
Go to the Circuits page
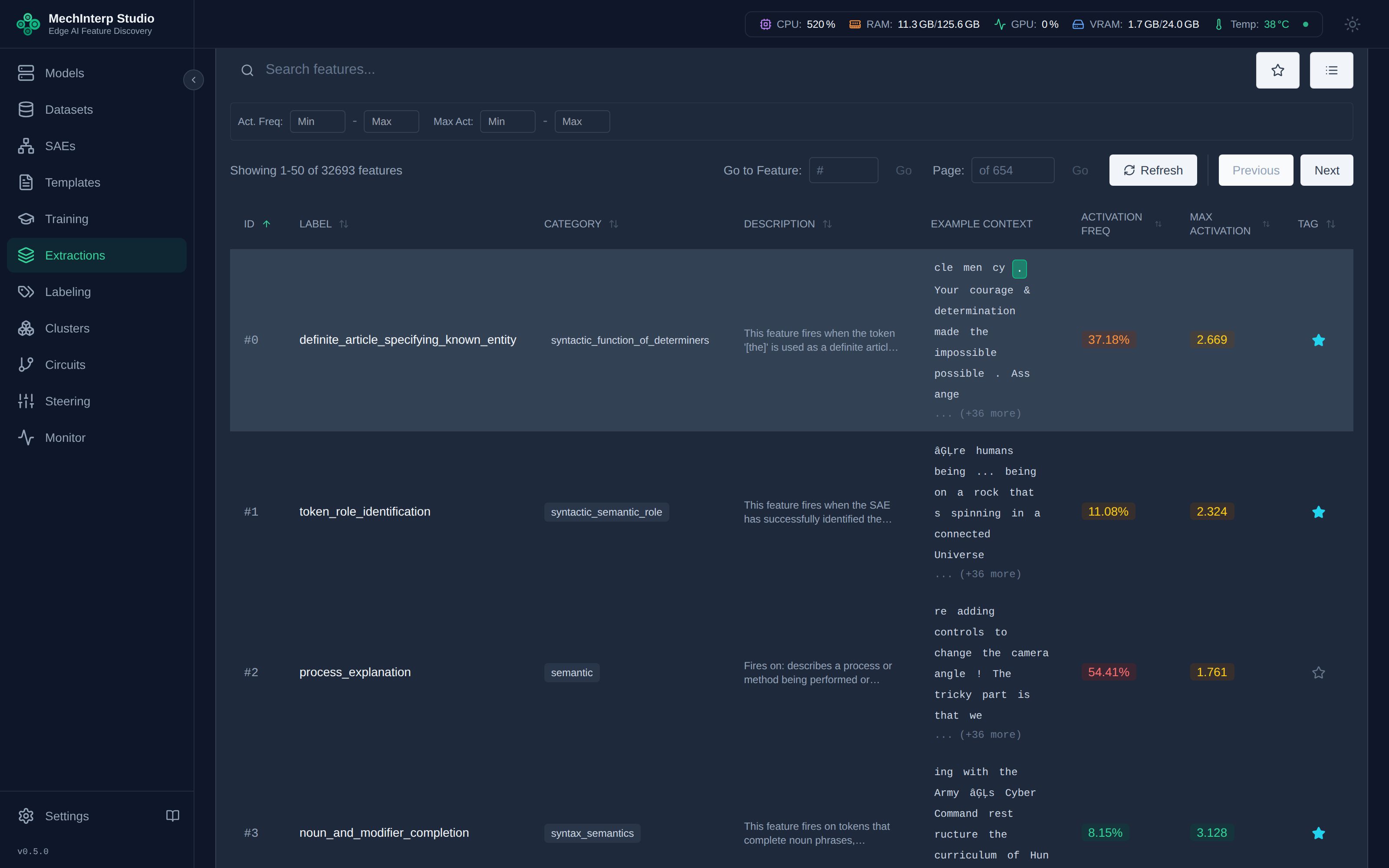pos(96,365)
